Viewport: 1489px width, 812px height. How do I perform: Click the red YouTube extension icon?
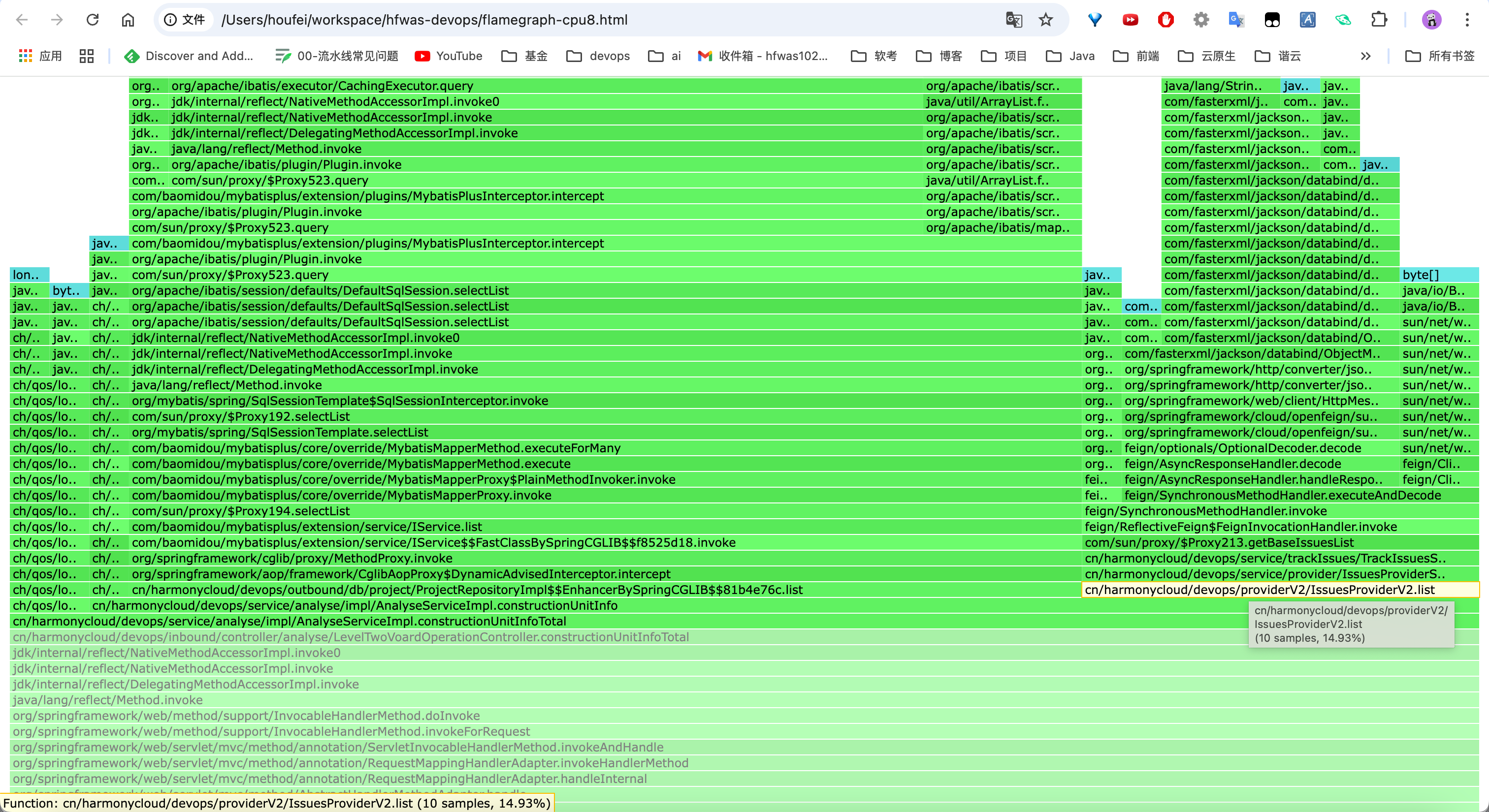tap(1130, 20)
